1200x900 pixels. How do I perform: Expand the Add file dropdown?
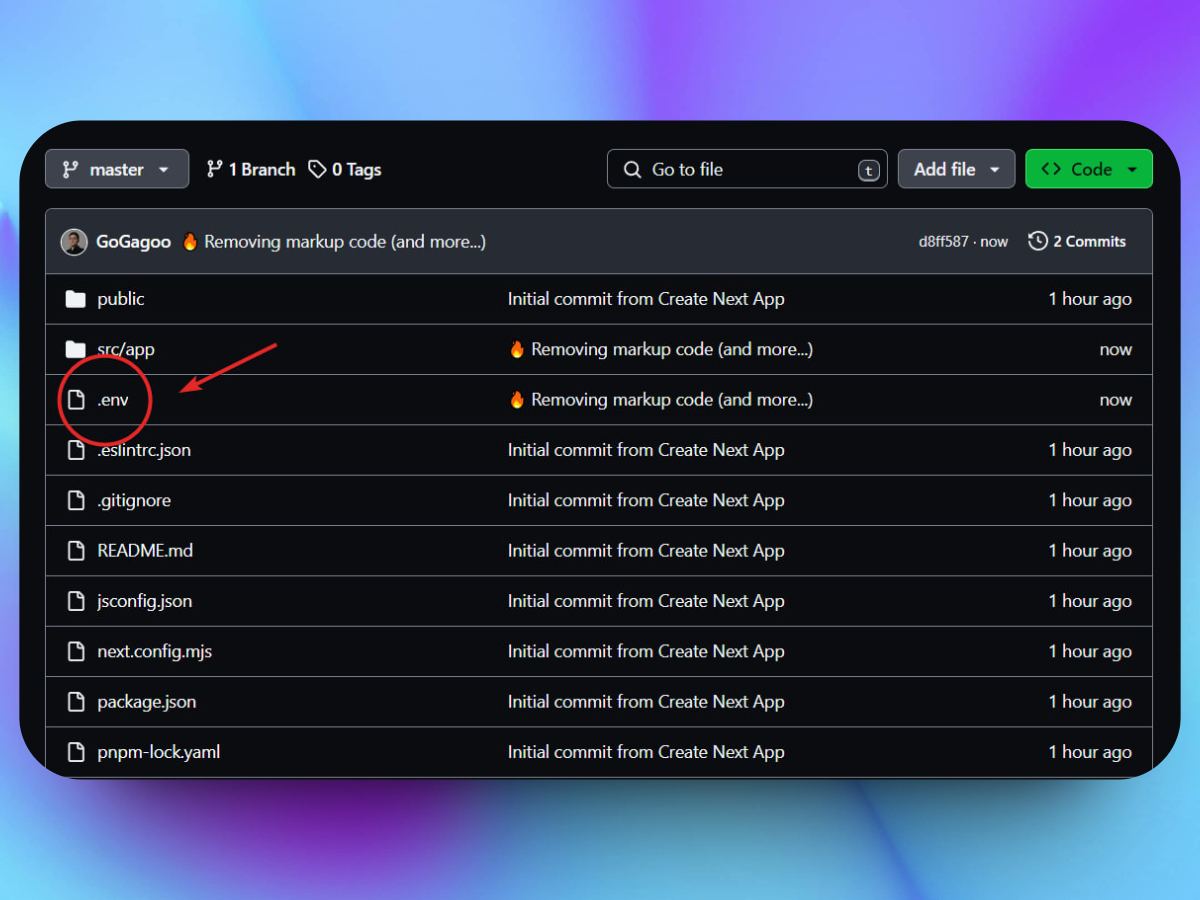point(956,170)
